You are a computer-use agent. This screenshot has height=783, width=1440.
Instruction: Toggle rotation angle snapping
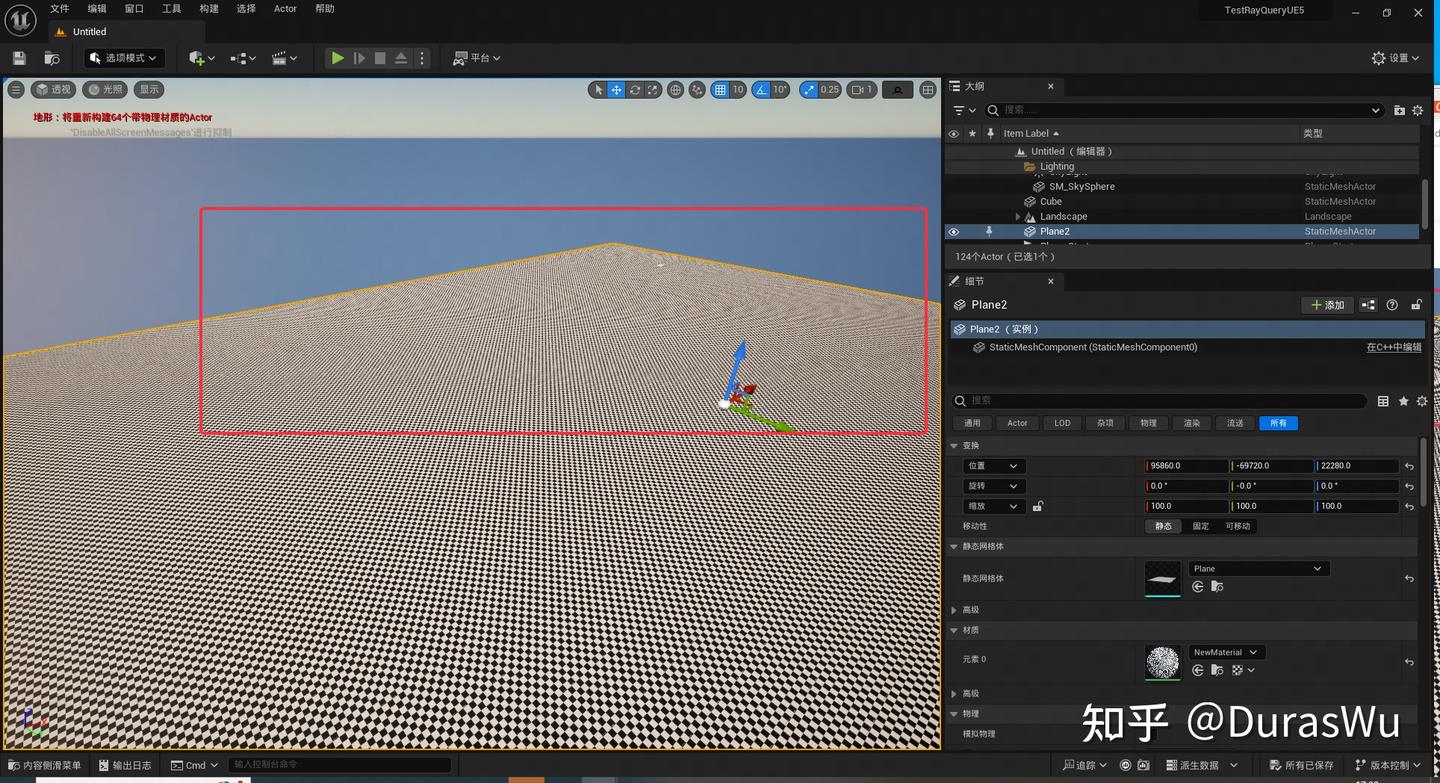762,90
